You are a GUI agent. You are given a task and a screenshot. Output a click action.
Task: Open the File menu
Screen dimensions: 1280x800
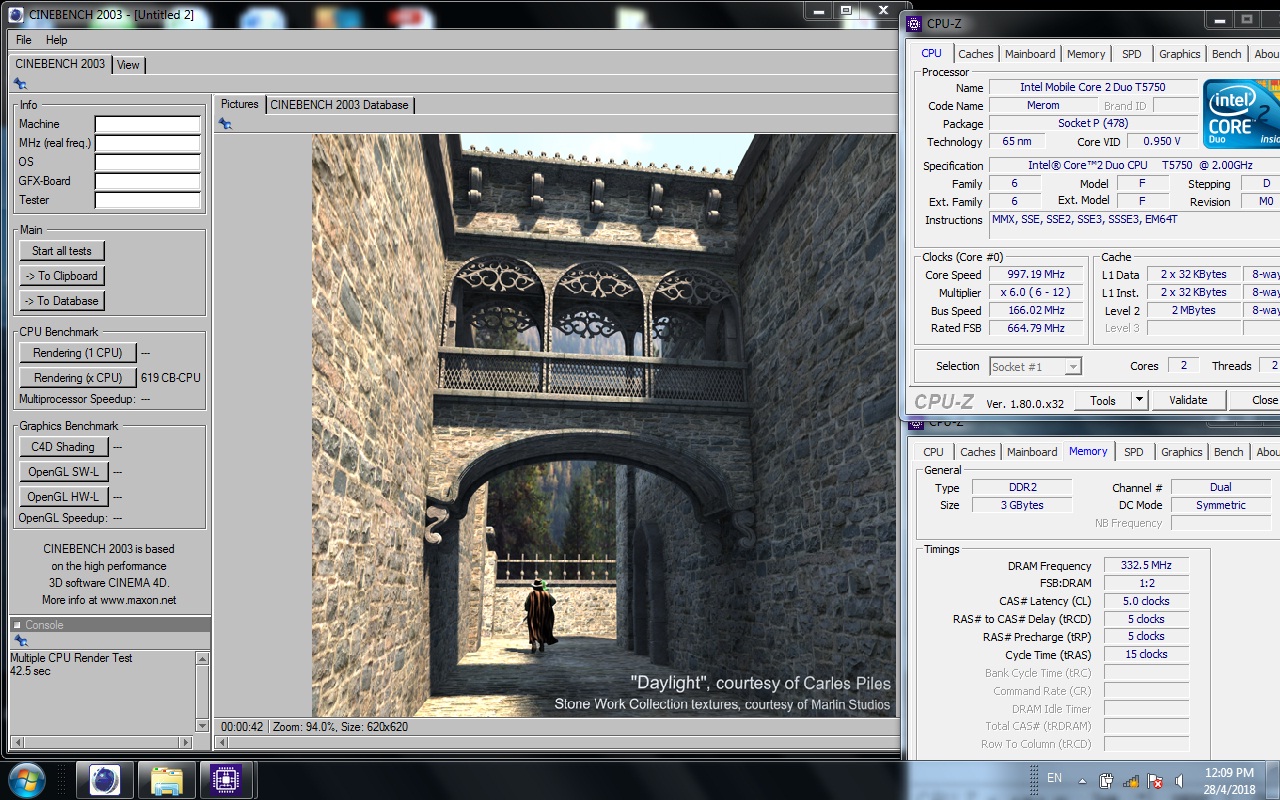23,40
